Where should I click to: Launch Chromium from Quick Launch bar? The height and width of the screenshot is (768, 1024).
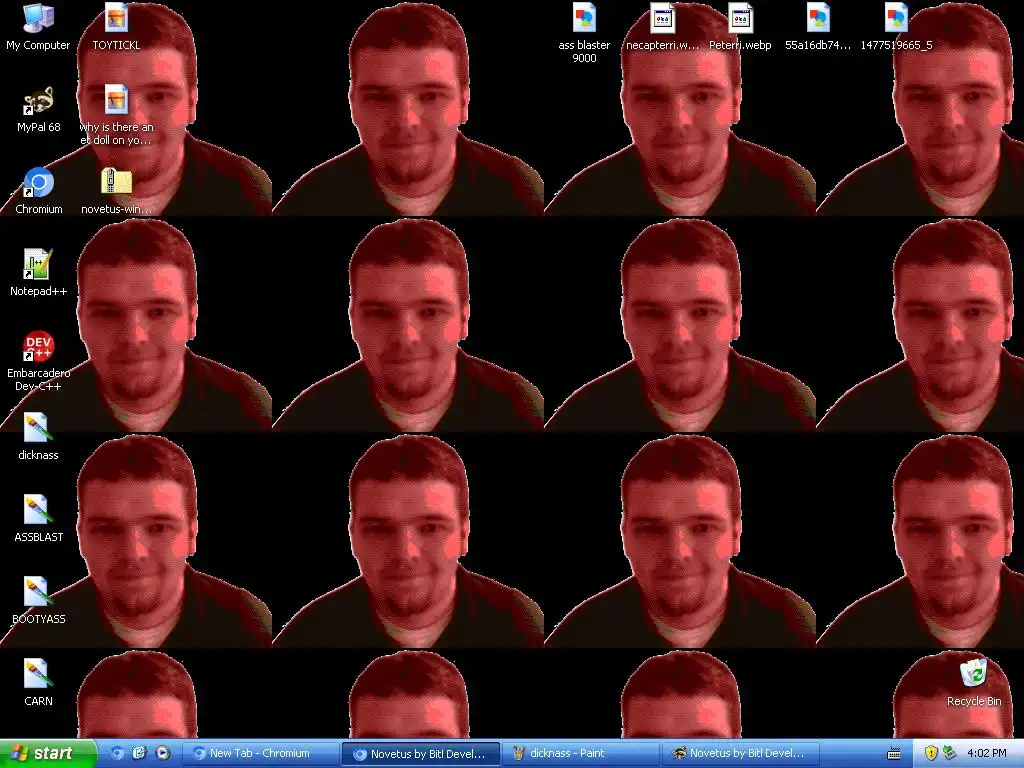117,753
